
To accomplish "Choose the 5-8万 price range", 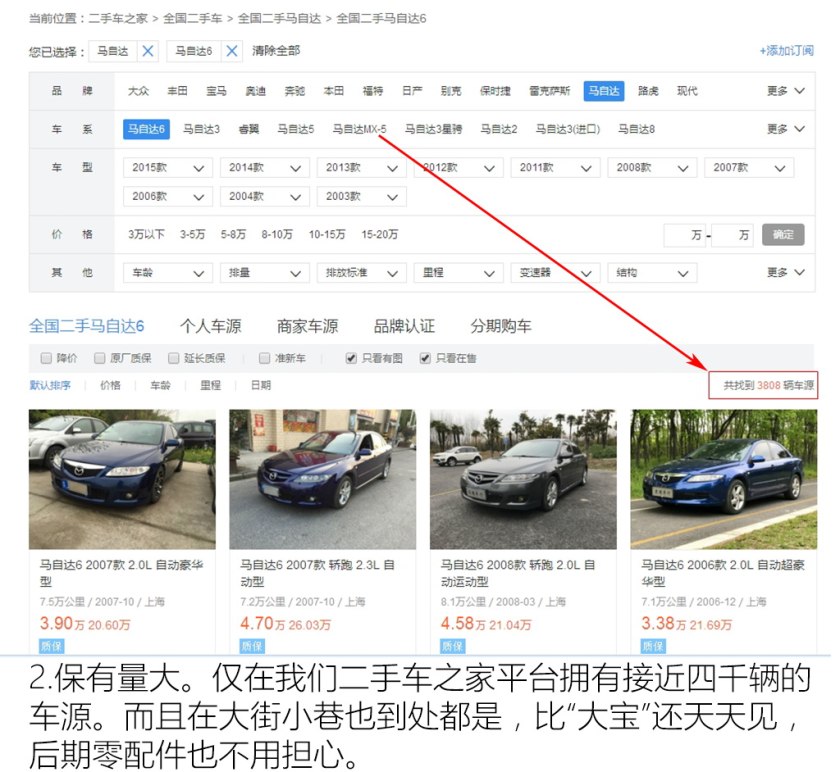I will (x=234, y=235).
